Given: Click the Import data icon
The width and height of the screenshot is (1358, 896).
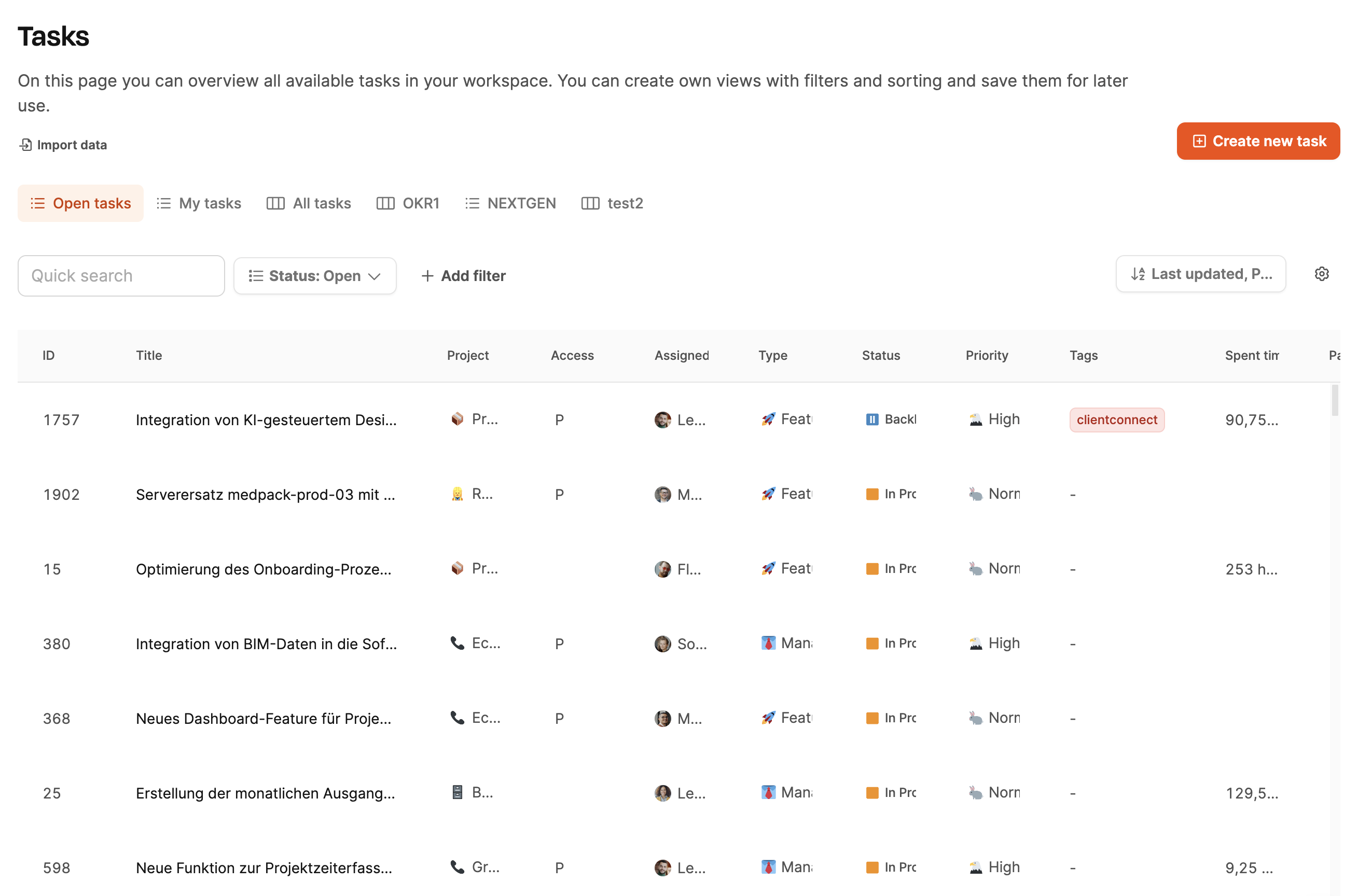Looking at the screenshot, I should coord(25,145).
